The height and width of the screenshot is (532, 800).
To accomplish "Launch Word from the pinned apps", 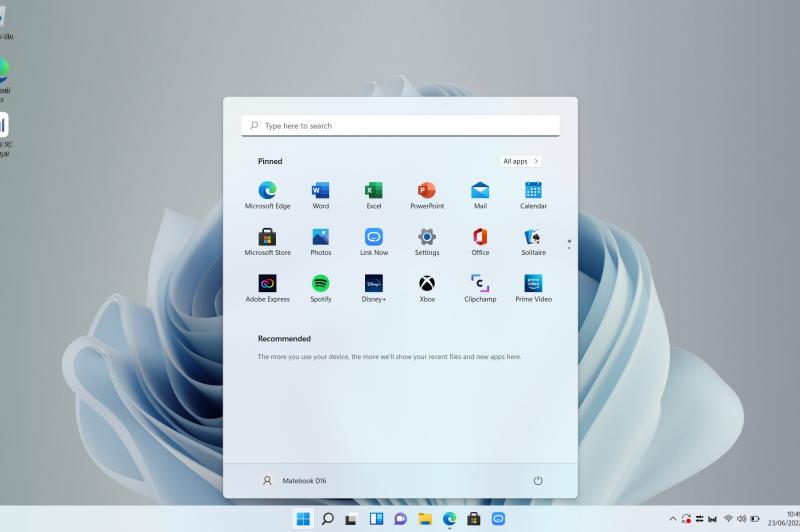I will 320,195.
